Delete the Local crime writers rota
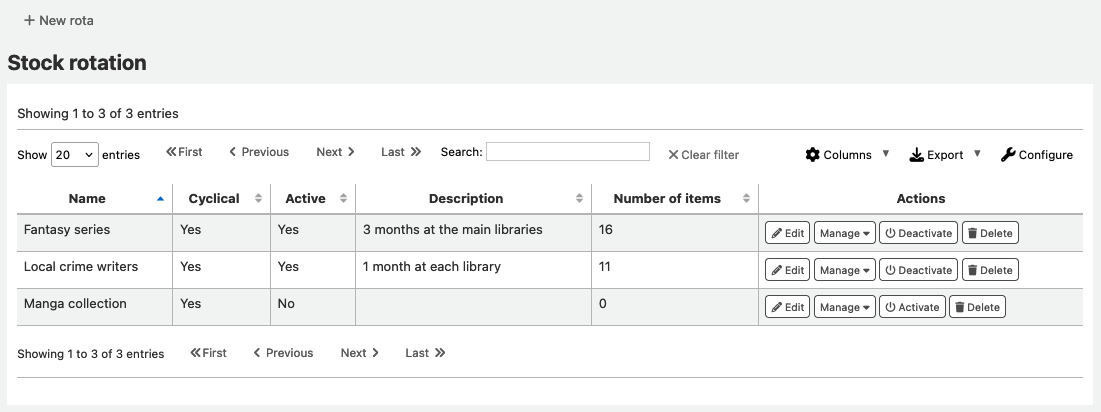1101x412 pixels. (x=989, y=270)
